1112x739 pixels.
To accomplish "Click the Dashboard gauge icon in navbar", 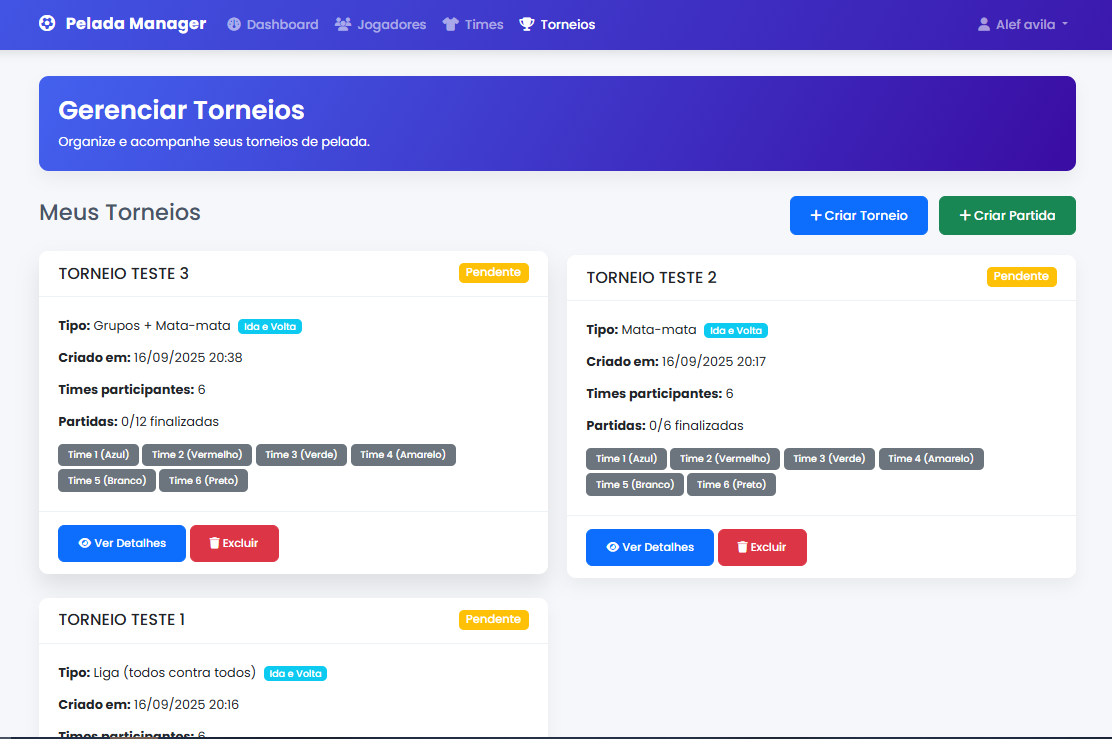I will pos(234,25).
